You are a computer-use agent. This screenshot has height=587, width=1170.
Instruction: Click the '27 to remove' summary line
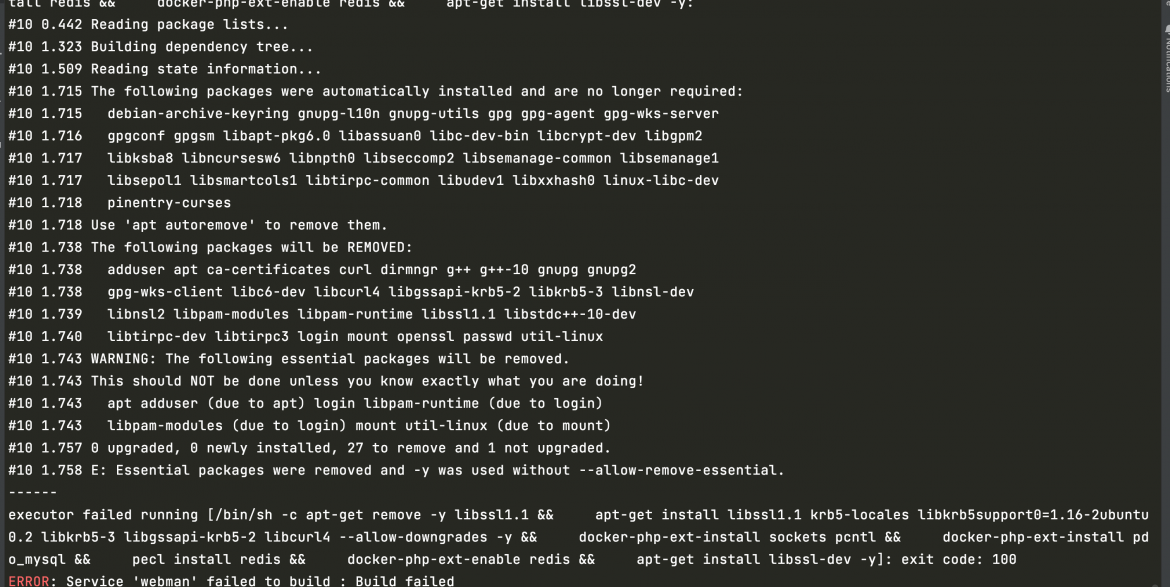[x=310, y=448]
